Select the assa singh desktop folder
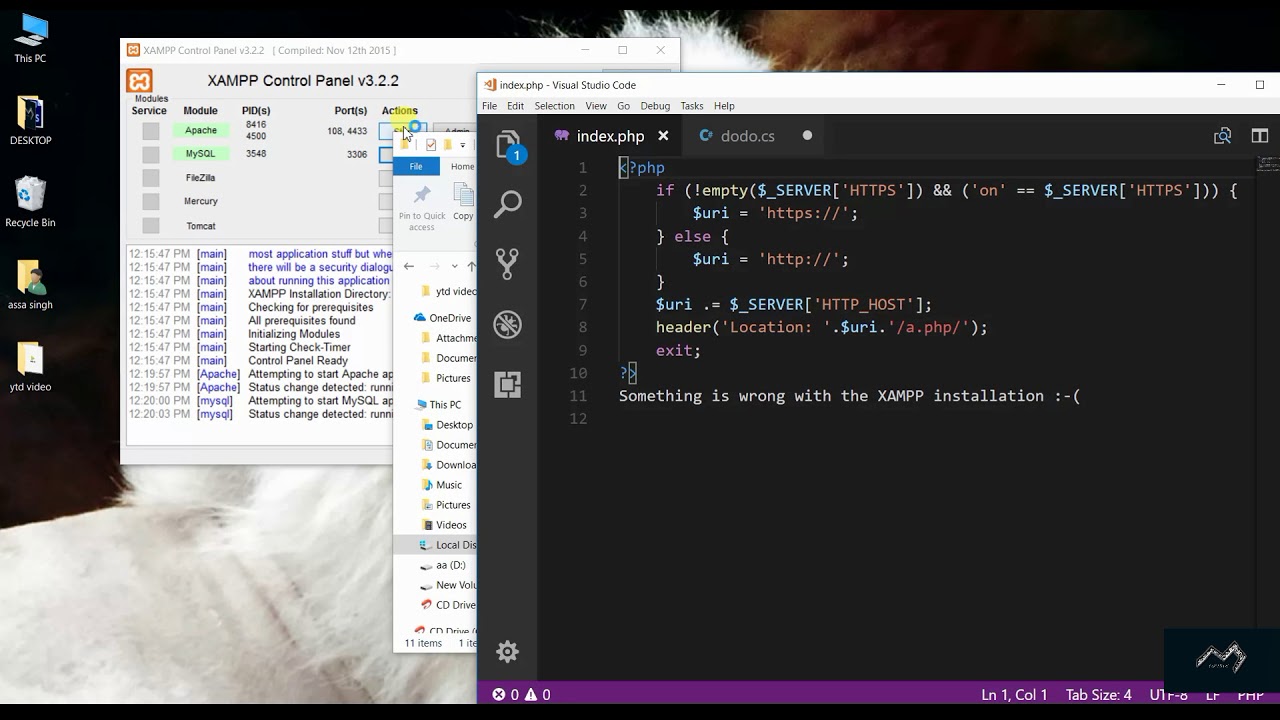Image resolution: width=1280 pixels, height=720 pixels. point(30,286)
